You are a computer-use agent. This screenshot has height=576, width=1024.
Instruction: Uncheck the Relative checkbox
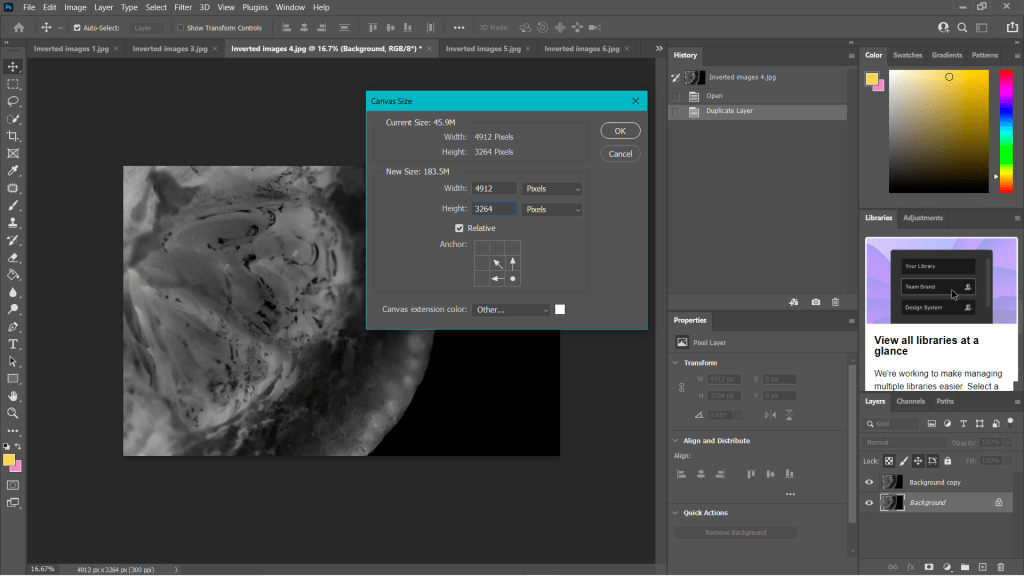pos(459,228)
